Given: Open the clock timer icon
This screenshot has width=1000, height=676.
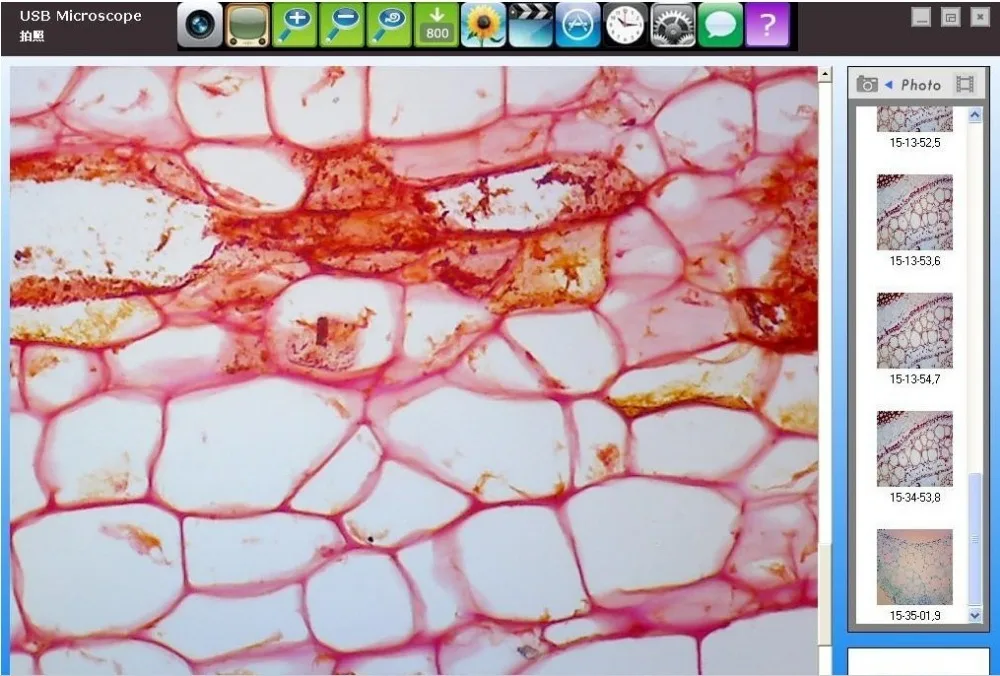Looking at the screenshot, I should click(625, 26).
